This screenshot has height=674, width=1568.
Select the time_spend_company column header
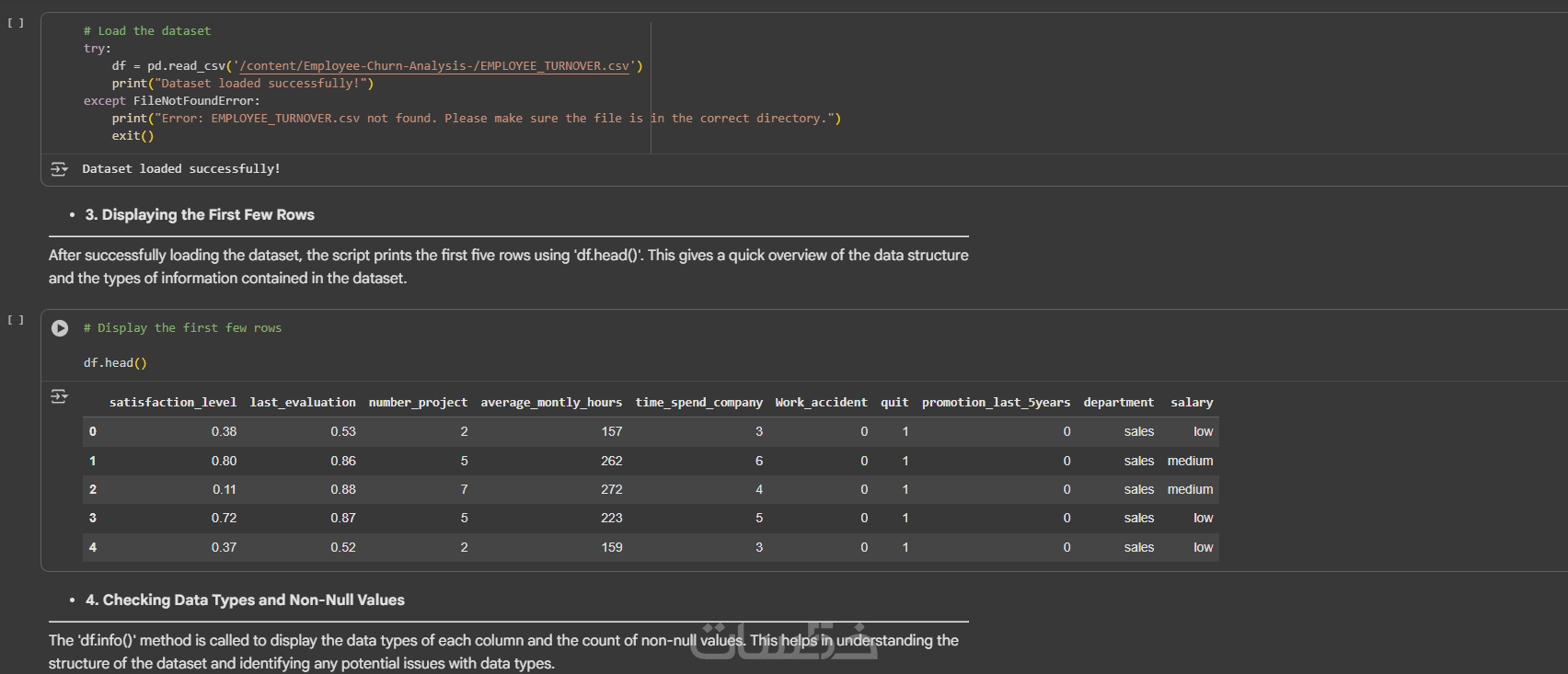tap(698, 403)
